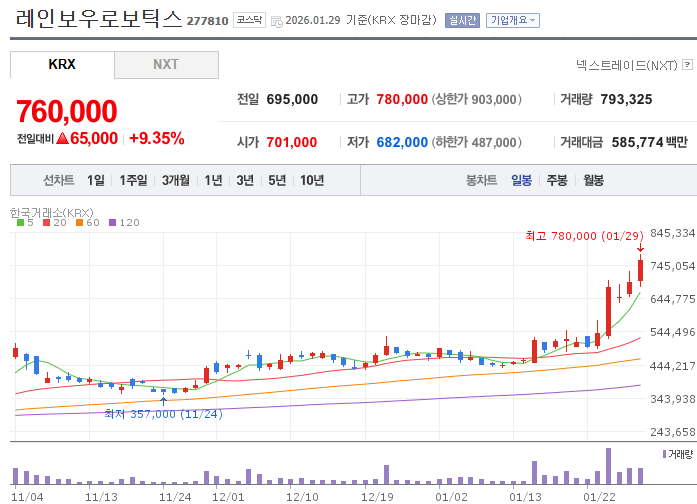Click the stock code 277810
This screenshot has width=697, height=504.
pyautogui.click(x=207, y=21)
